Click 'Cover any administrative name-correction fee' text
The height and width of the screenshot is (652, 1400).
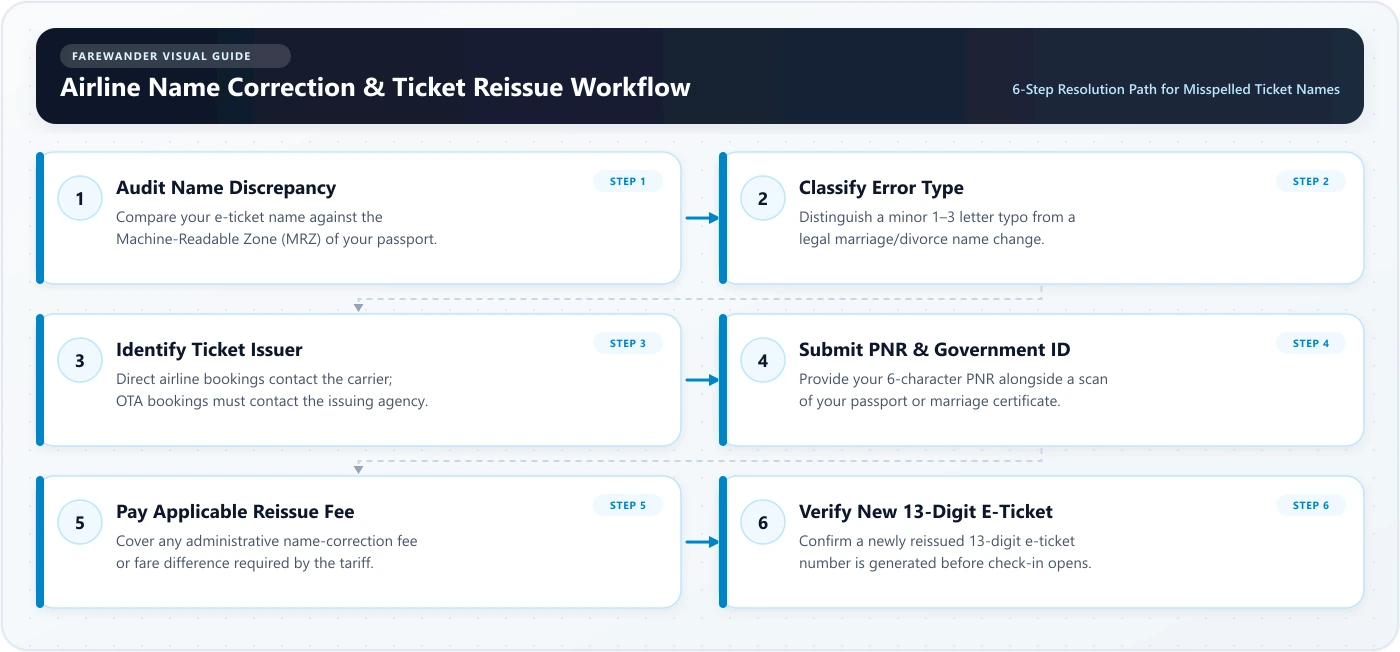point(266,541)
